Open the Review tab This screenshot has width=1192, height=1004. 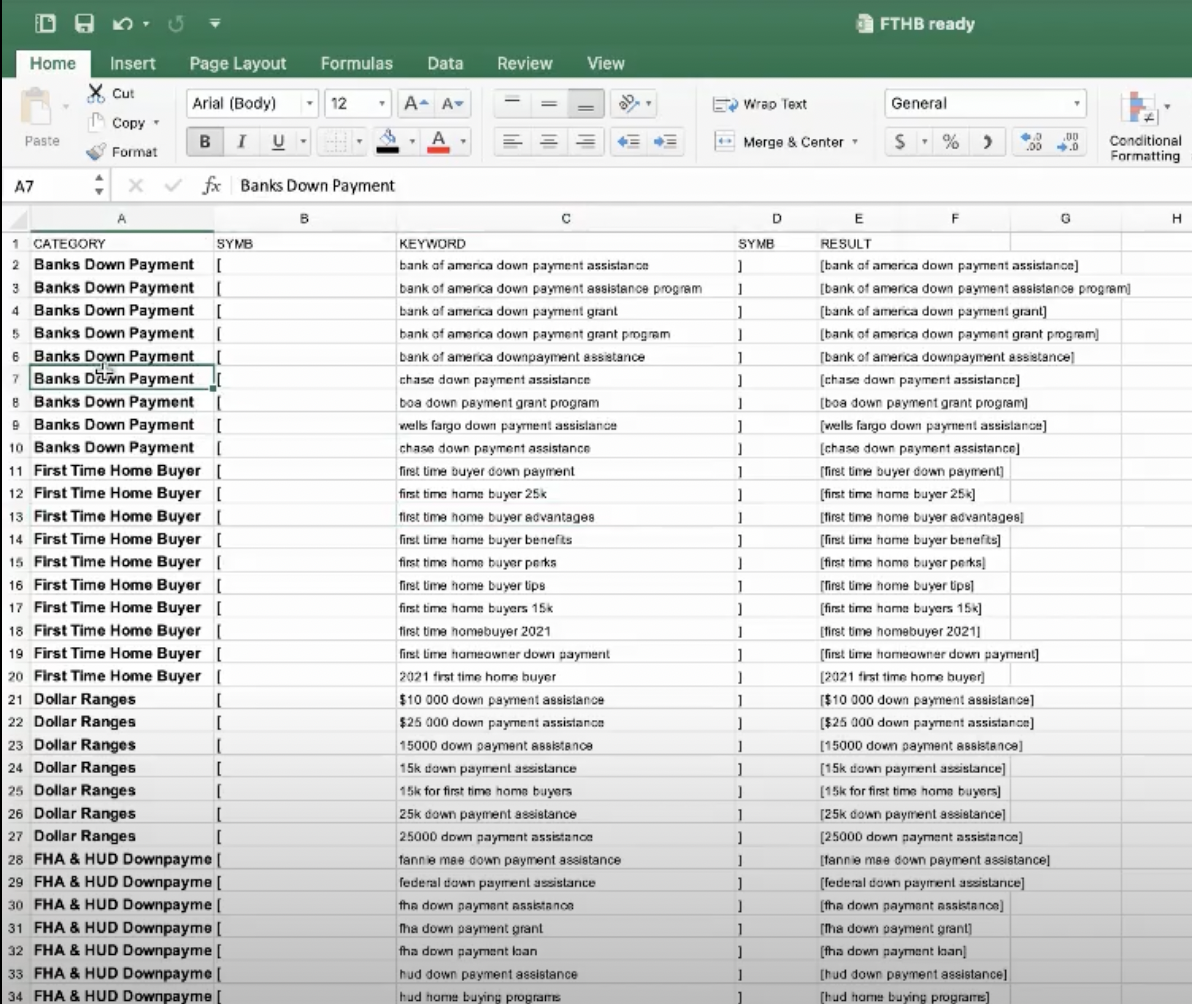[524, 63]
